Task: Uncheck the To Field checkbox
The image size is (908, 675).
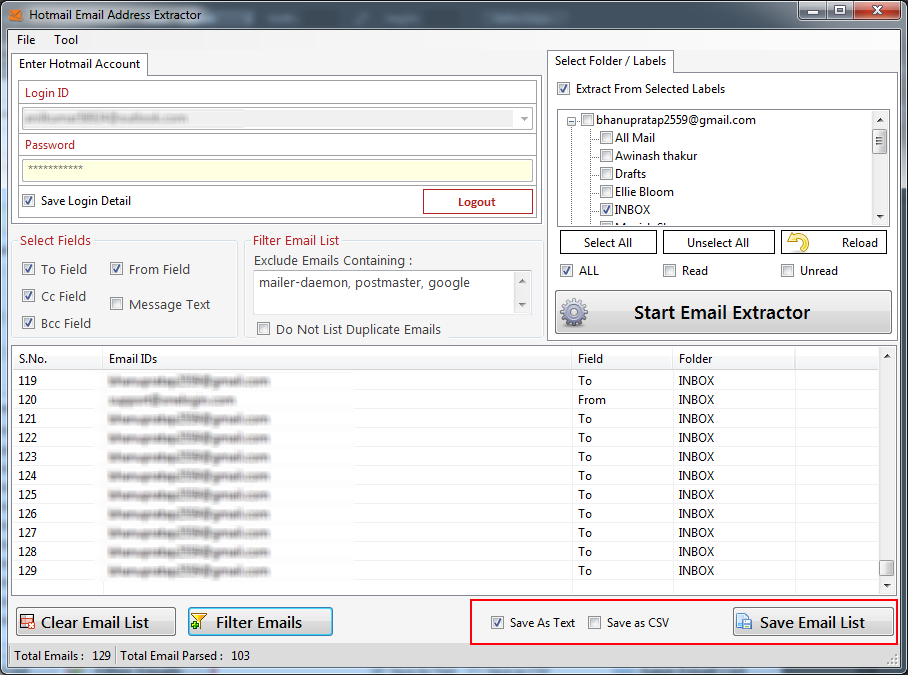Action: (28, 269)
